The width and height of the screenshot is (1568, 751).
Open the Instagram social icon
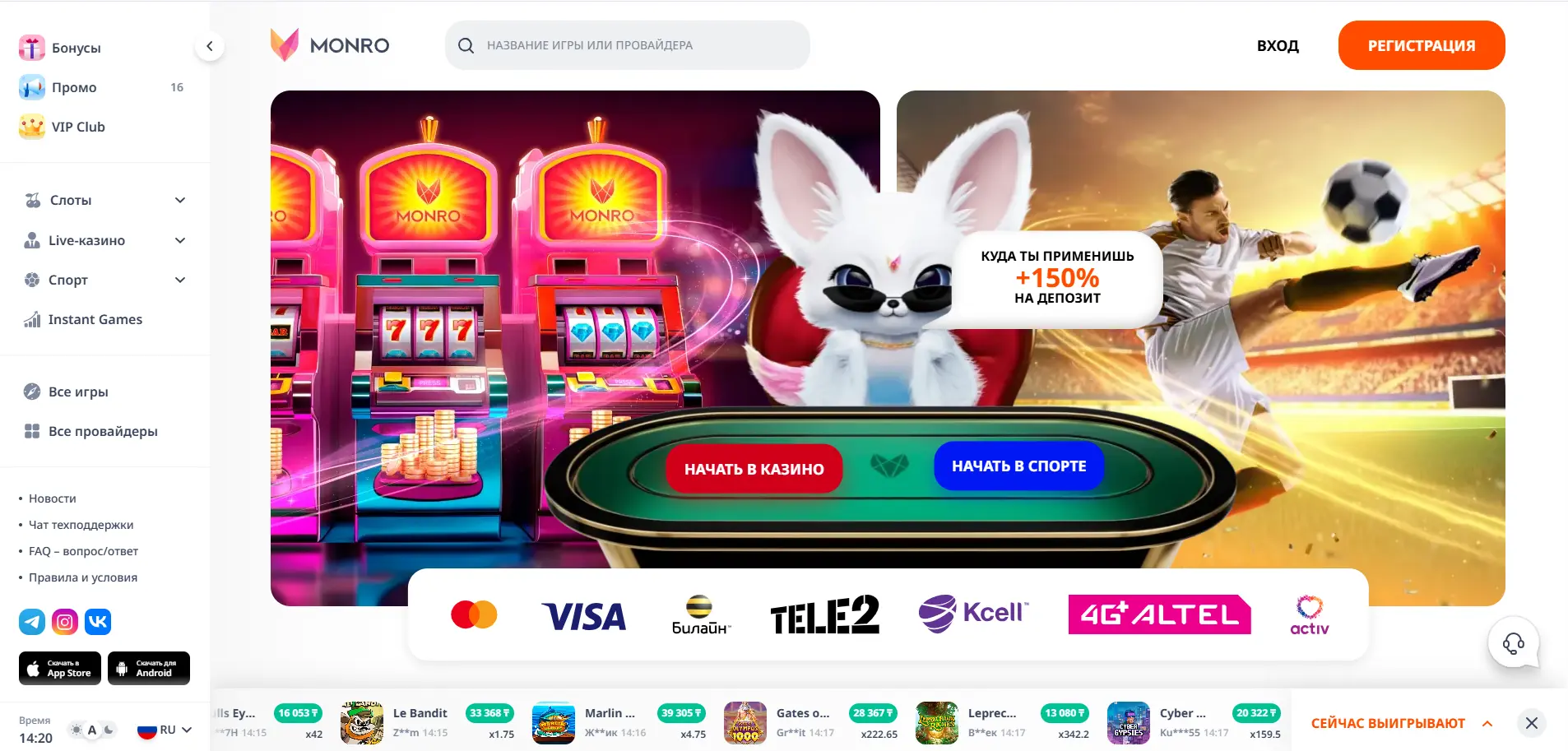point(65,622)
